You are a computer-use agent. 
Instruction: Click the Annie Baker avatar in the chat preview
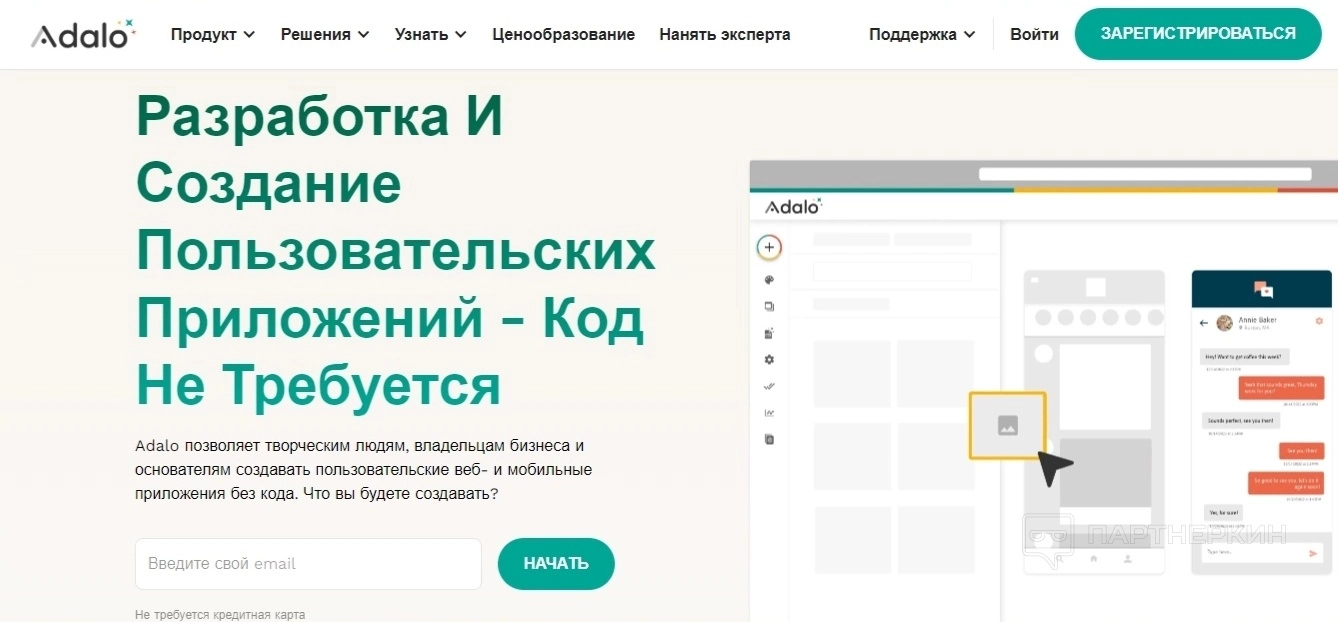point(1224,323)
